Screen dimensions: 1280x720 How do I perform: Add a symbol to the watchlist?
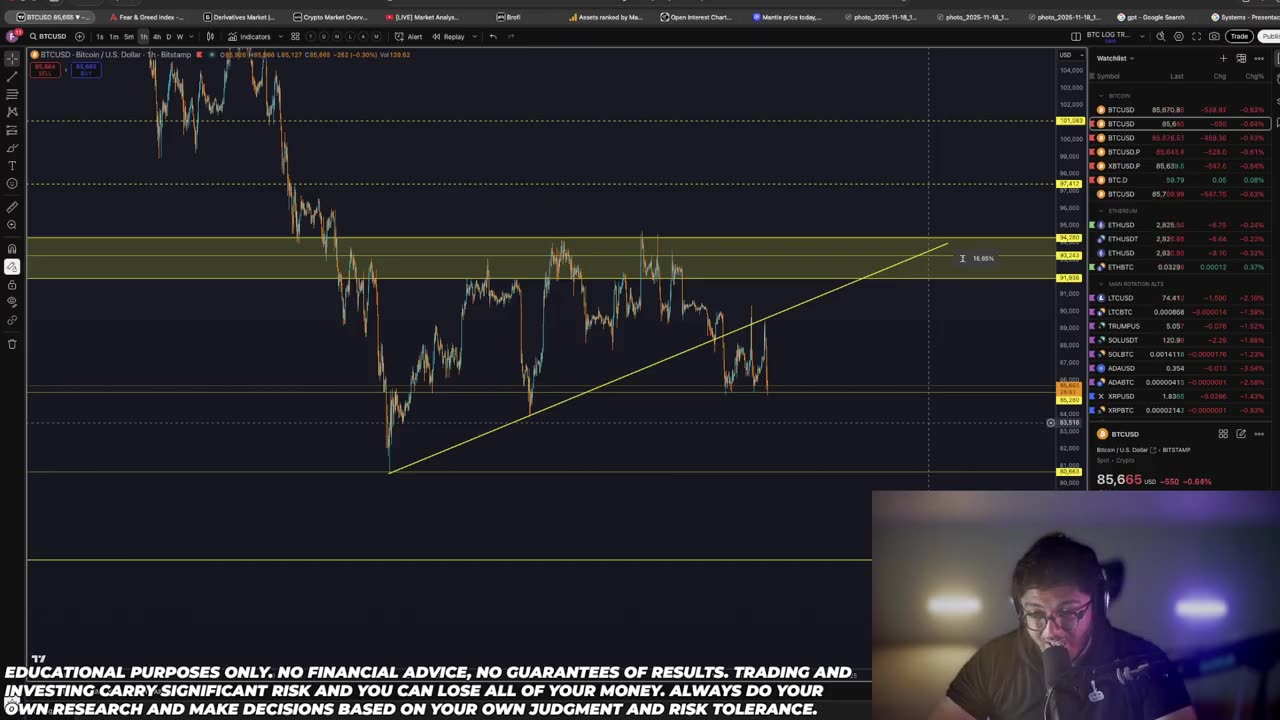(1222, 58)
